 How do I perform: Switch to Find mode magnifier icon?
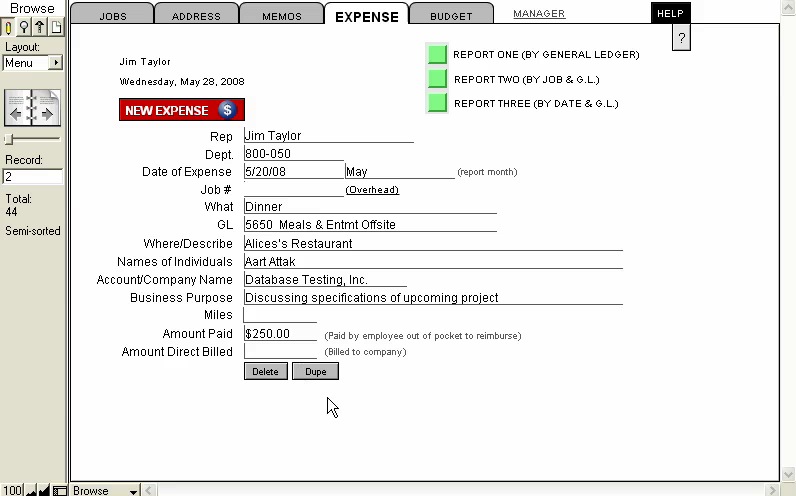(23, 27)
